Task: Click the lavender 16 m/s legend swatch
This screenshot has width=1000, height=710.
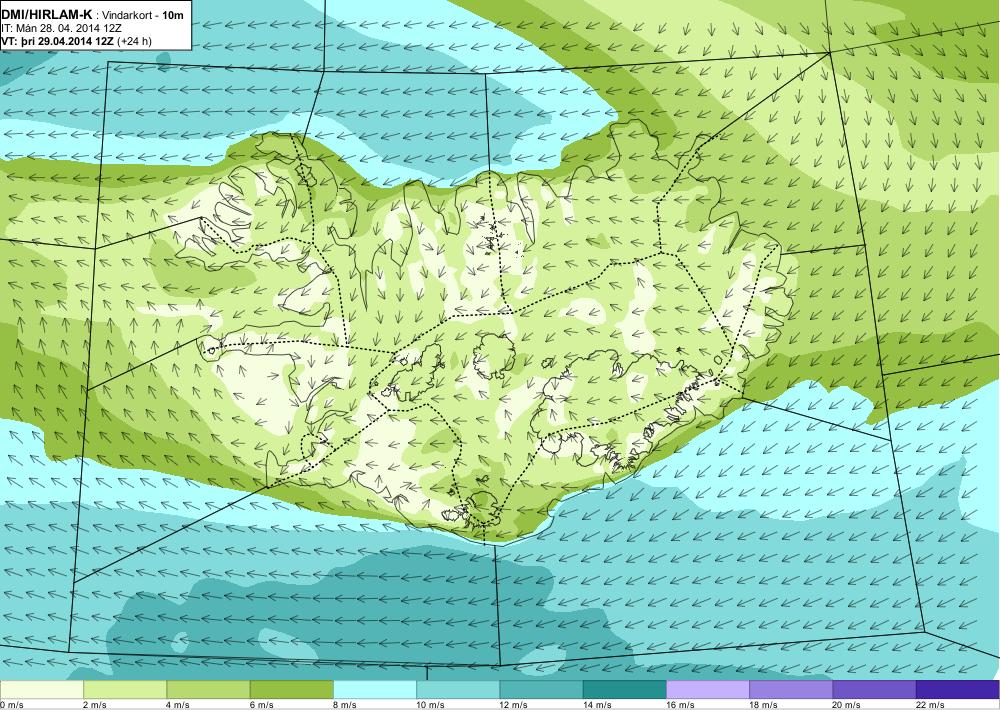Action: [x=708, y=689]
